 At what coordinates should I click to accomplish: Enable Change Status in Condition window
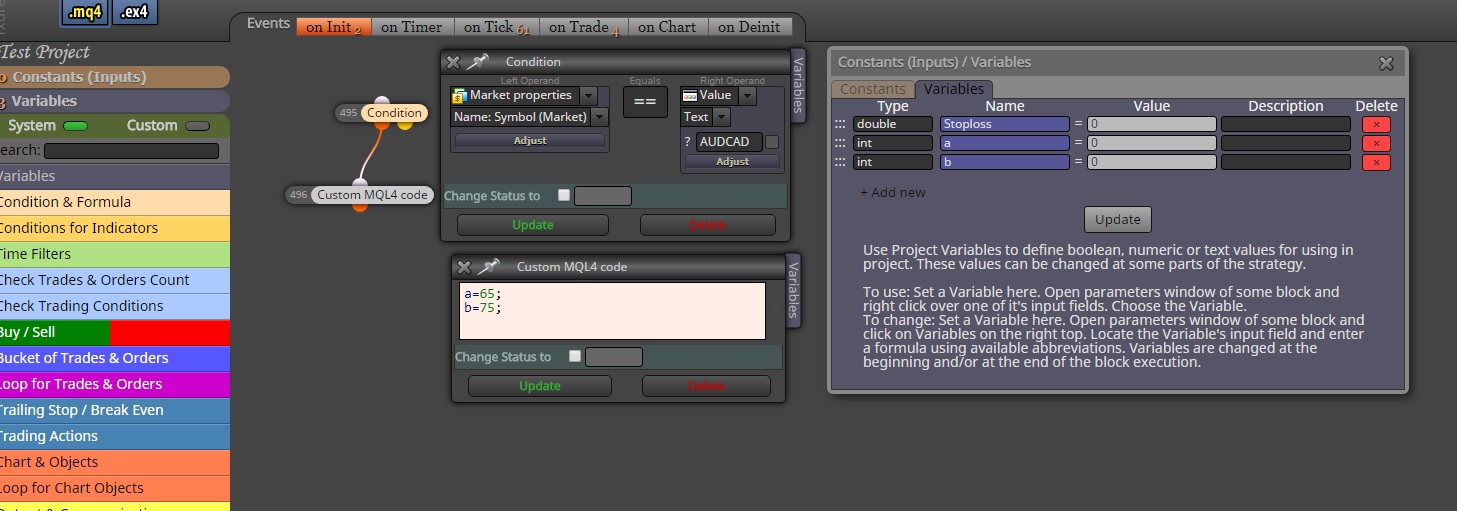click(x=564, y=196)
